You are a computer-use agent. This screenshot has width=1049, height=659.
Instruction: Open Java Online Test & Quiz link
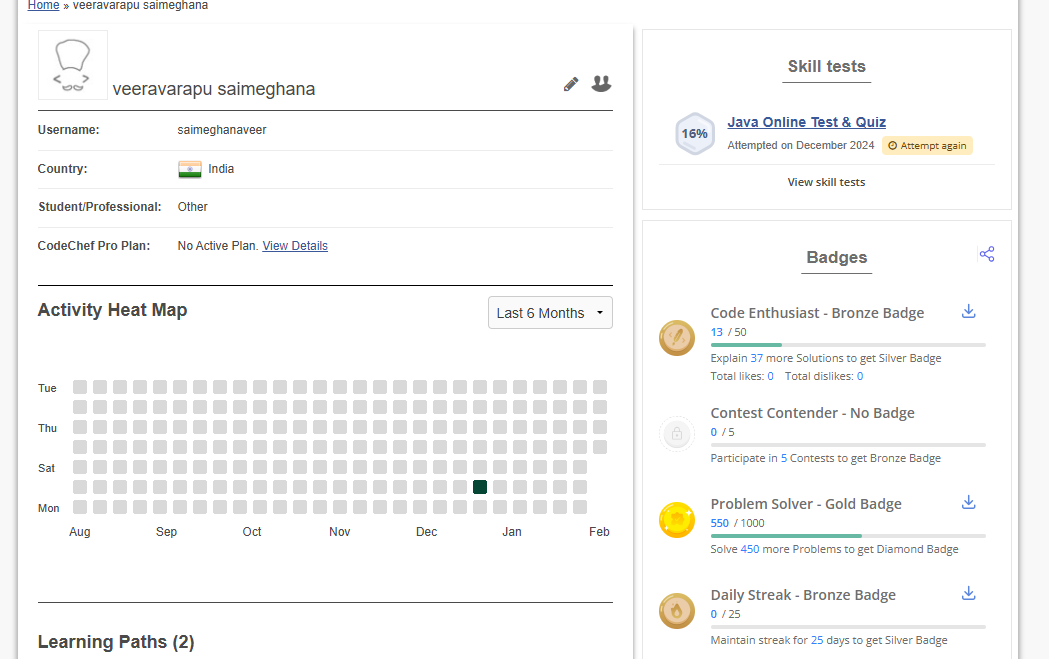click(x=806, y=122)
